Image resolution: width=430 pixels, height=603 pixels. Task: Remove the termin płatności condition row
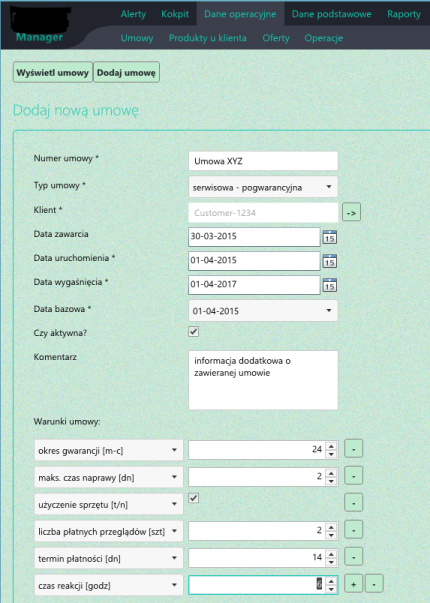353,557
